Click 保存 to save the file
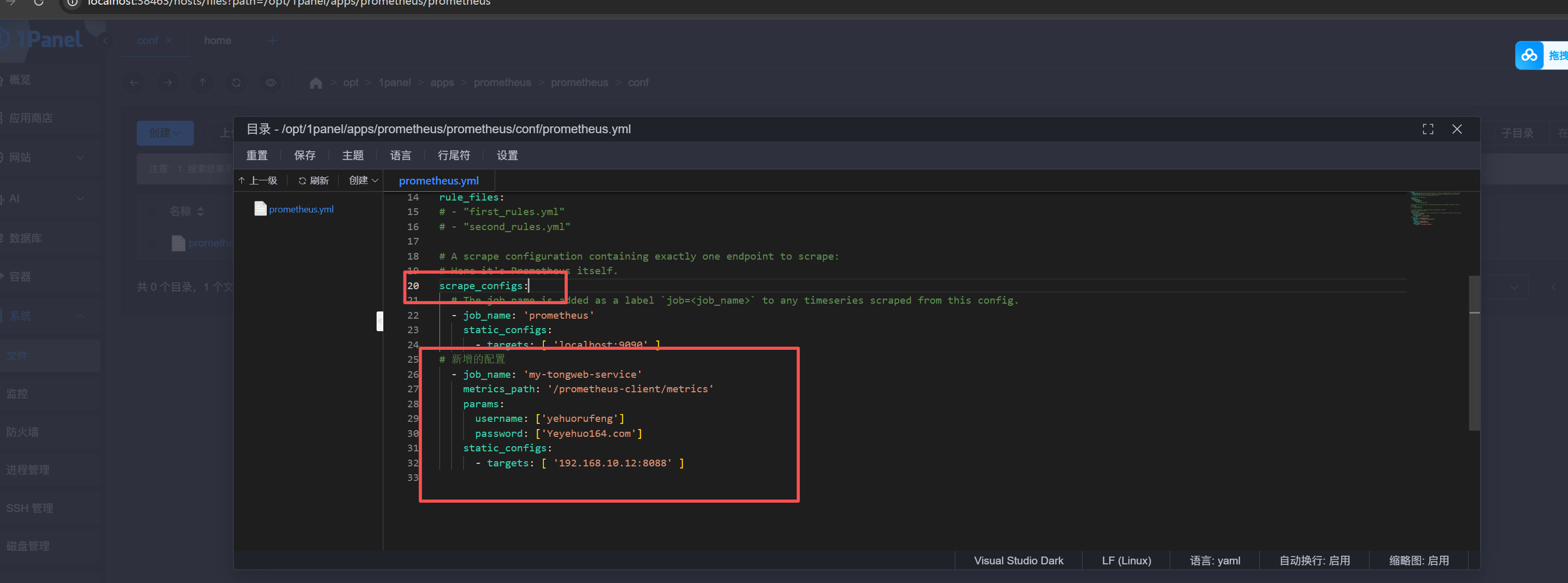1568x583 pixels. click(x=305, y=155)
